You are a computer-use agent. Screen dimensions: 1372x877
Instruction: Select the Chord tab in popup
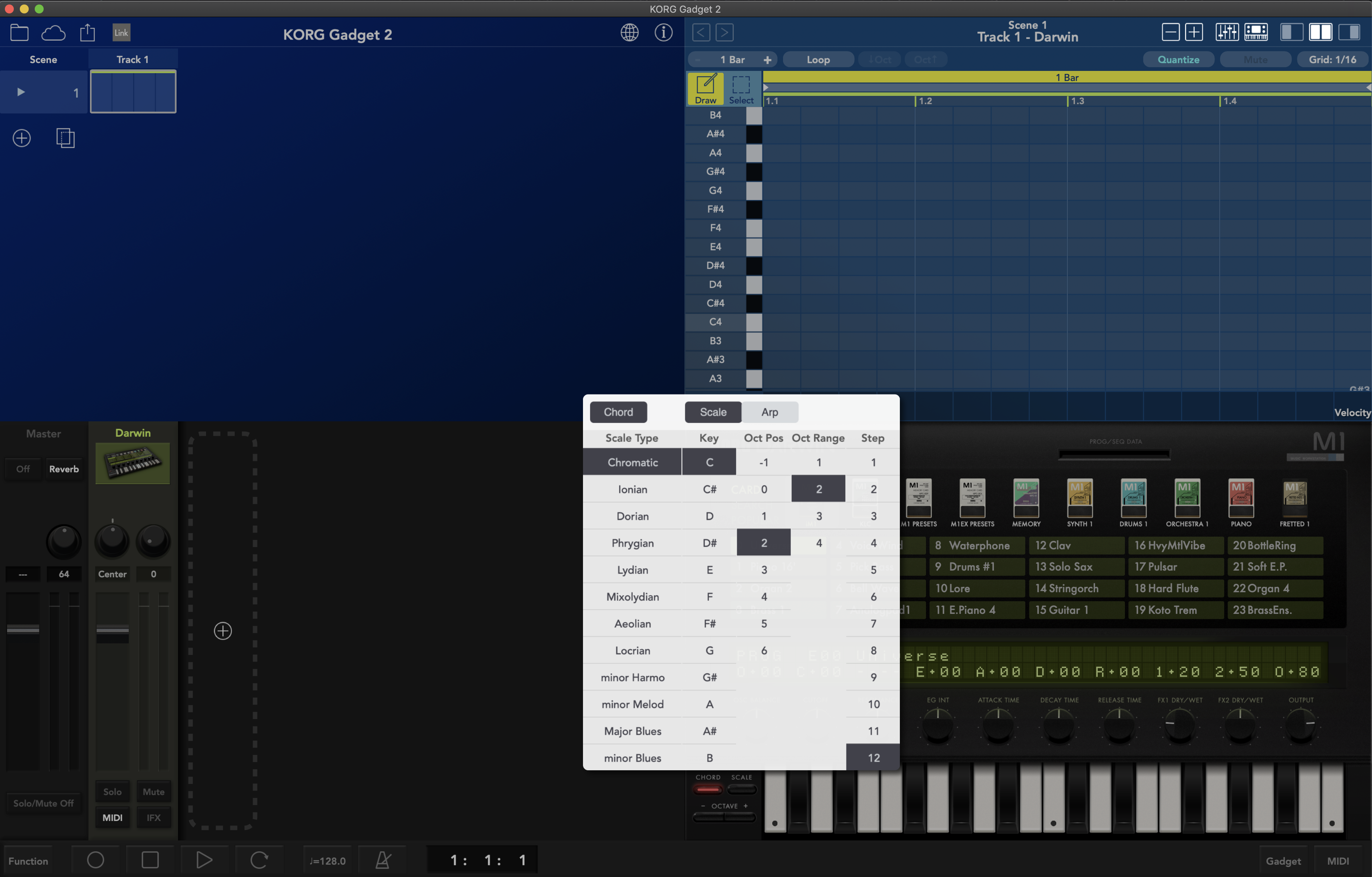point(618,412)
